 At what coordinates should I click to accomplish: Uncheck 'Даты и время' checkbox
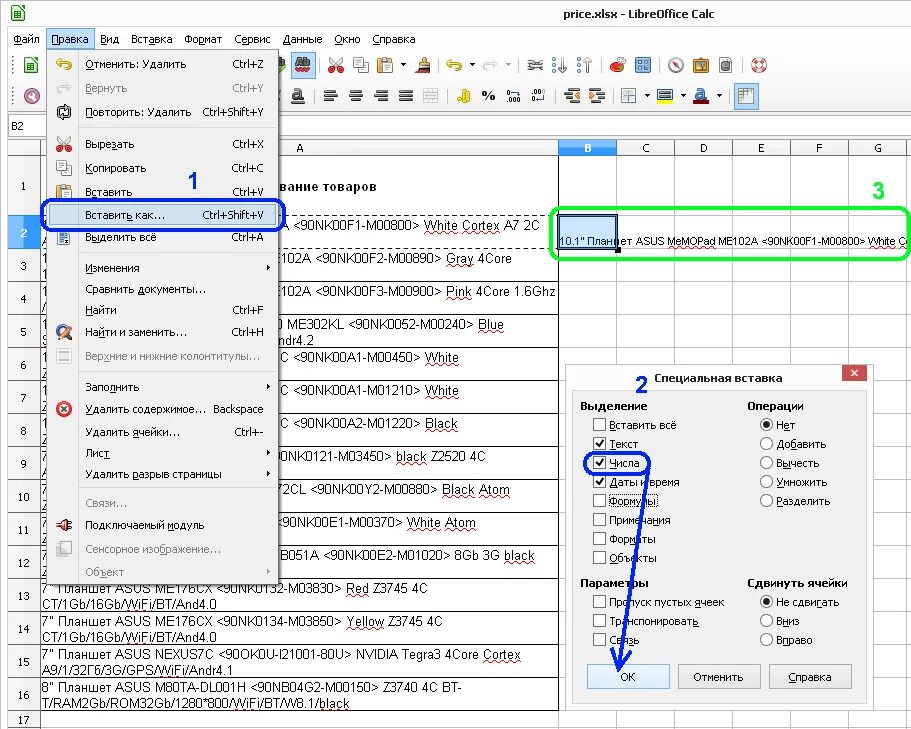point(600,482)
